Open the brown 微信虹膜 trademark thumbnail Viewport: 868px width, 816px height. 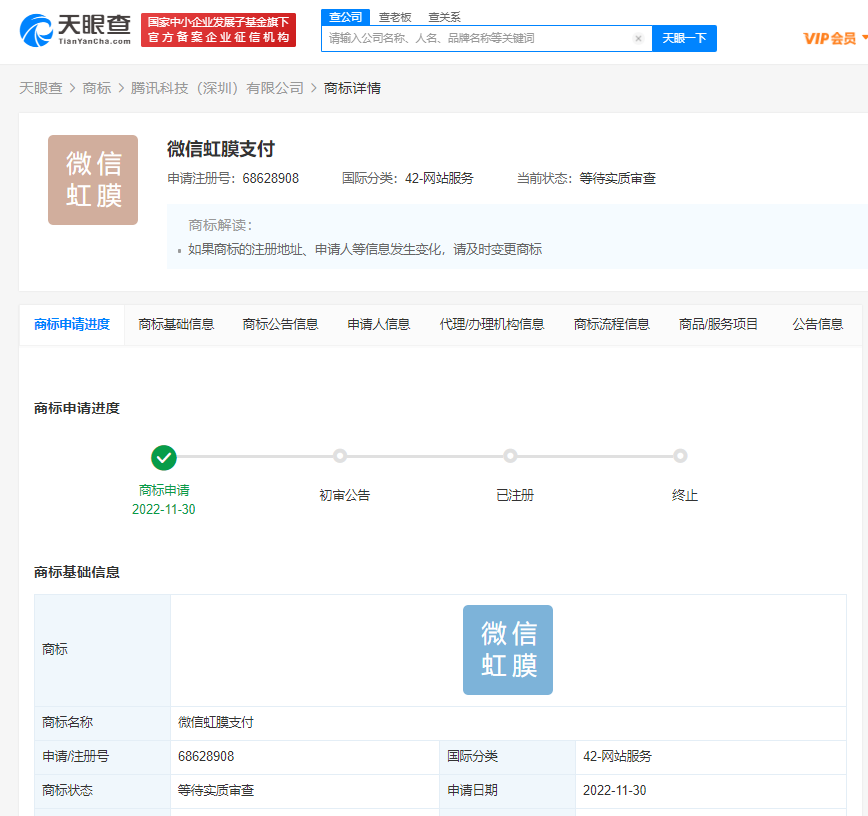point(93,180)
